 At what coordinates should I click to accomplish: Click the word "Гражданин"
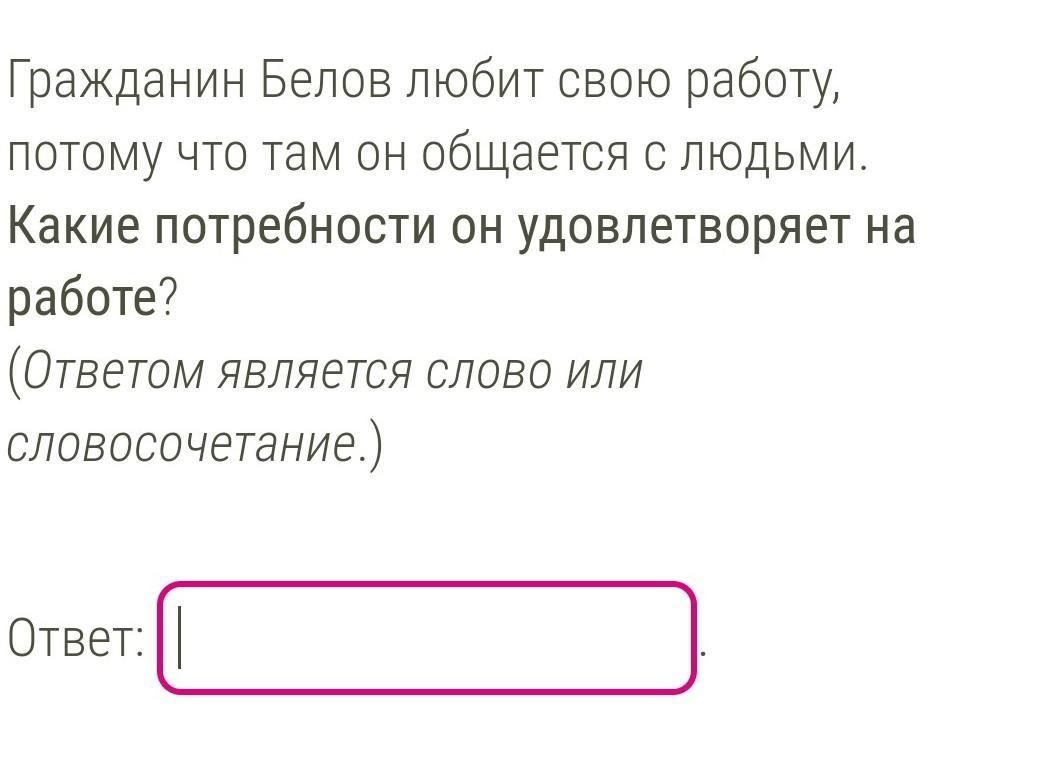pyautogui.click(x=126, y=83)
